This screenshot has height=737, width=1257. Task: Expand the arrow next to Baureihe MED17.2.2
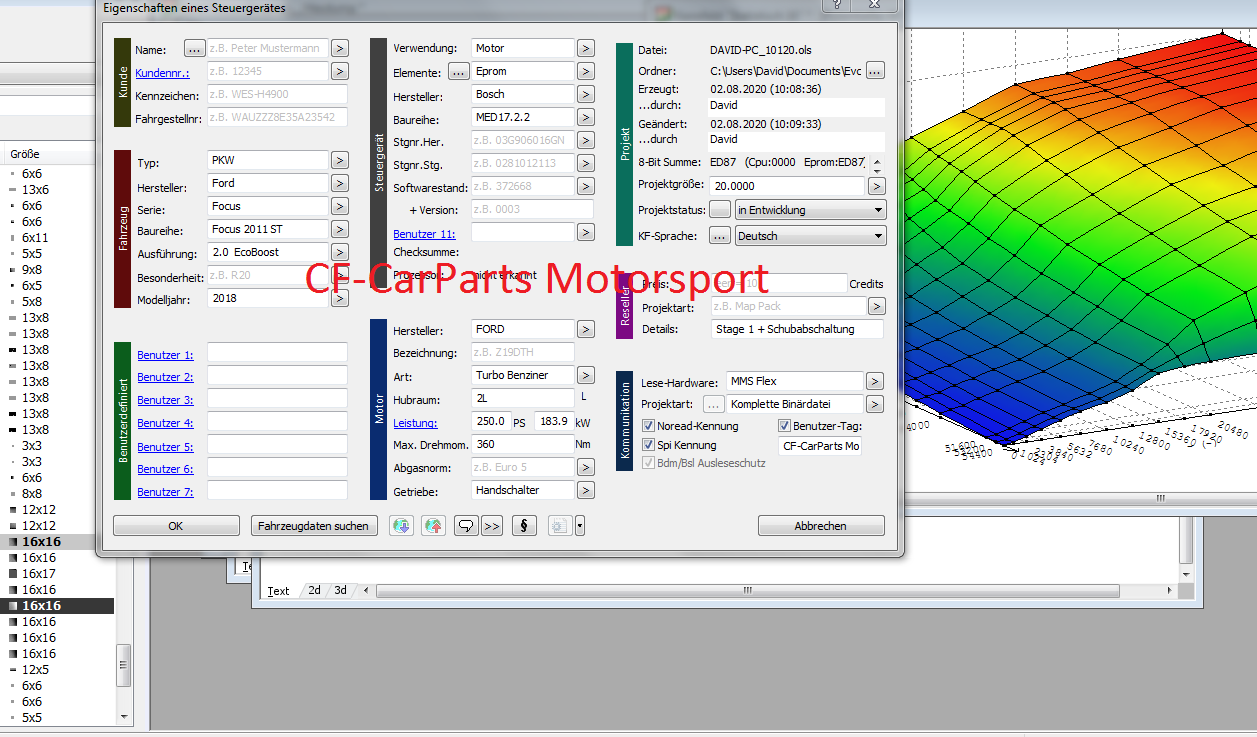point(586,118)
